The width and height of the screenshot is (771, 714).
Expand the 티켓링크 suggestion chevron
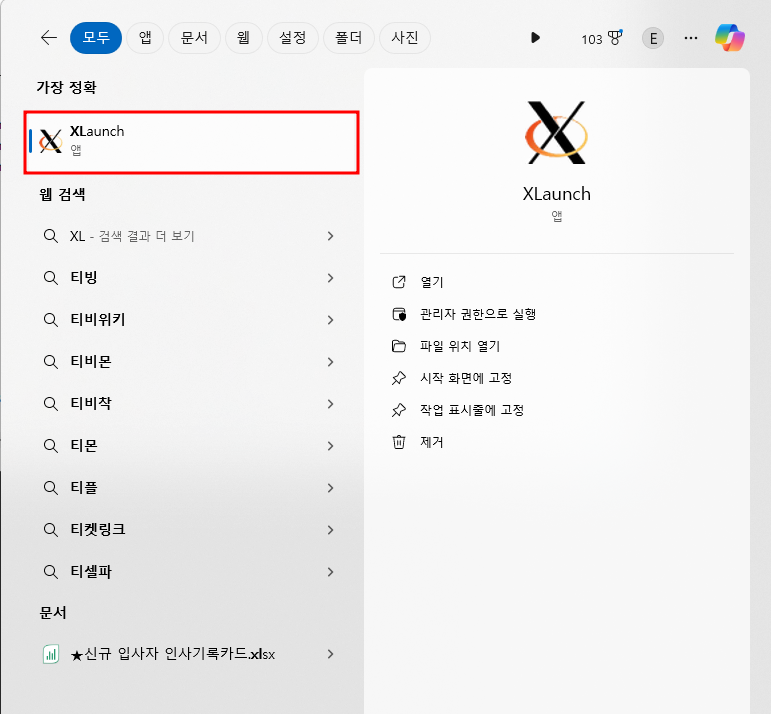coord(330,530)
